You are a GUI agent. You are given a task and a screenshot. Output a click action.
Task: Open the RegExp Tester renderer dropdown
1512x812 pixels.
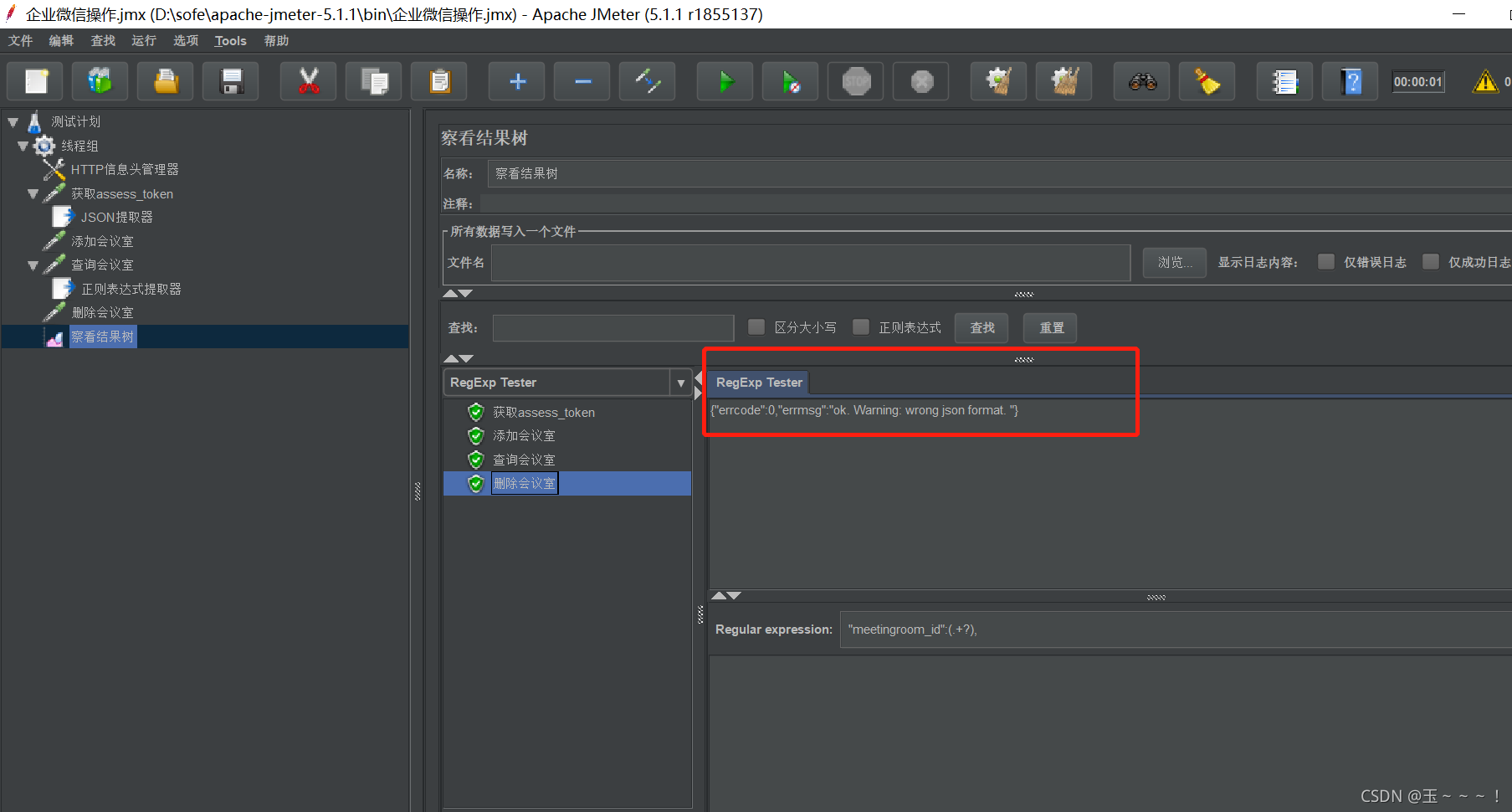680,383
